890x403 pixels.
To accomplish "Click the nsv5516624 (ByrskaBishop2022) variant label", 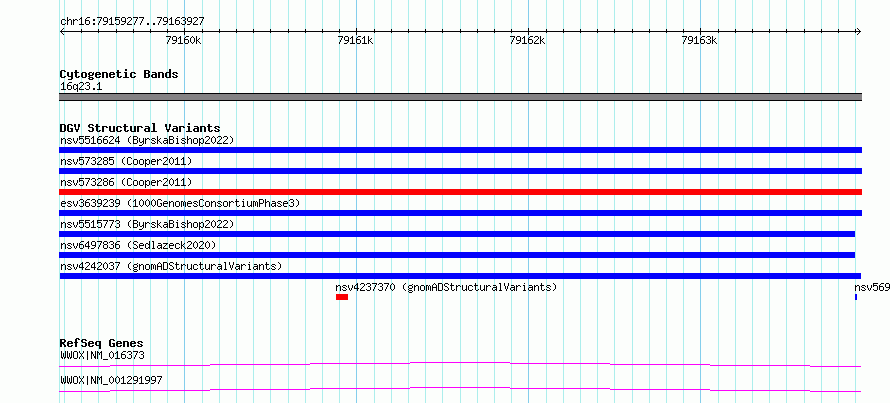I will tap(147, 140).
